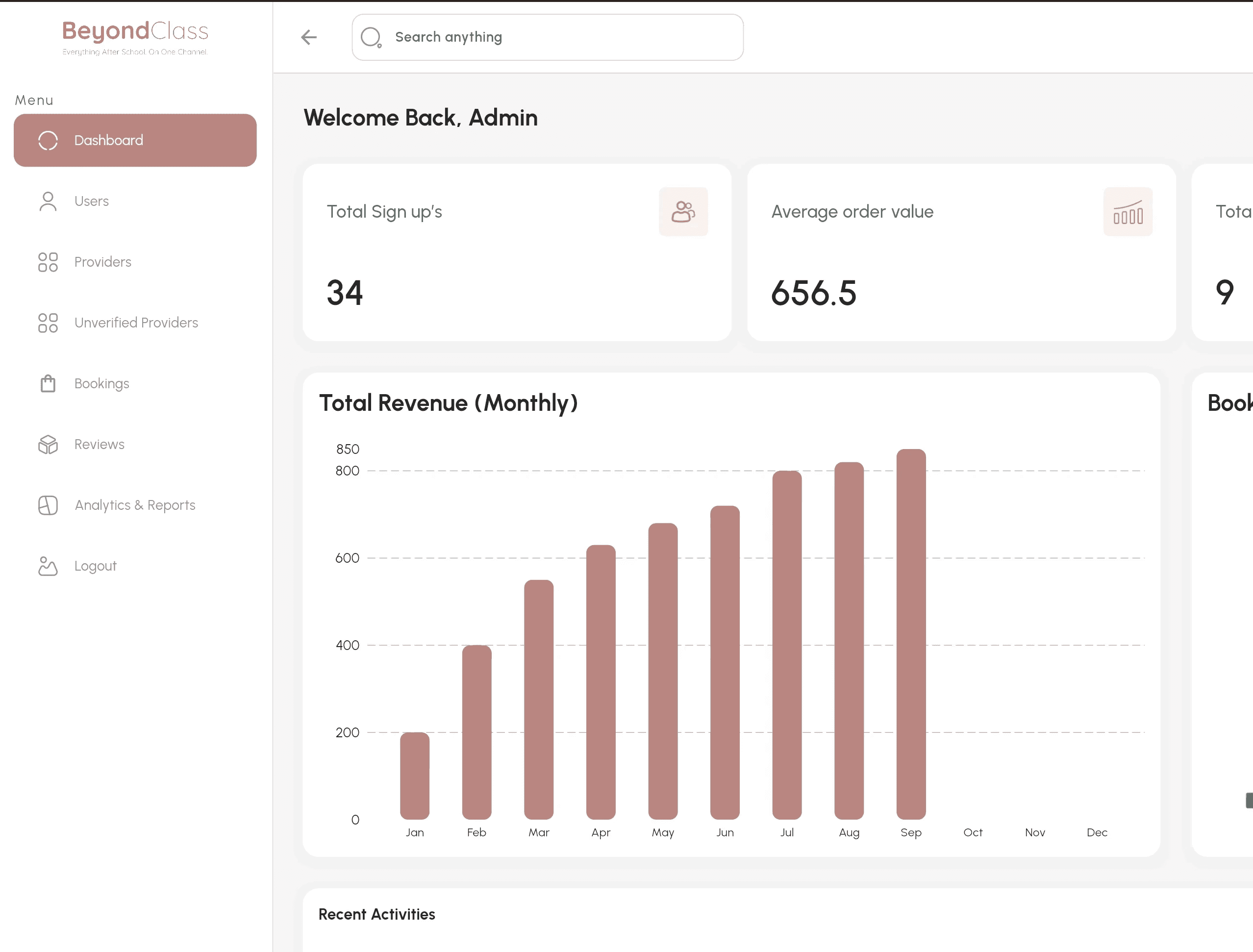
Task: Click the search magnifier icon
Action: (371, 37)
